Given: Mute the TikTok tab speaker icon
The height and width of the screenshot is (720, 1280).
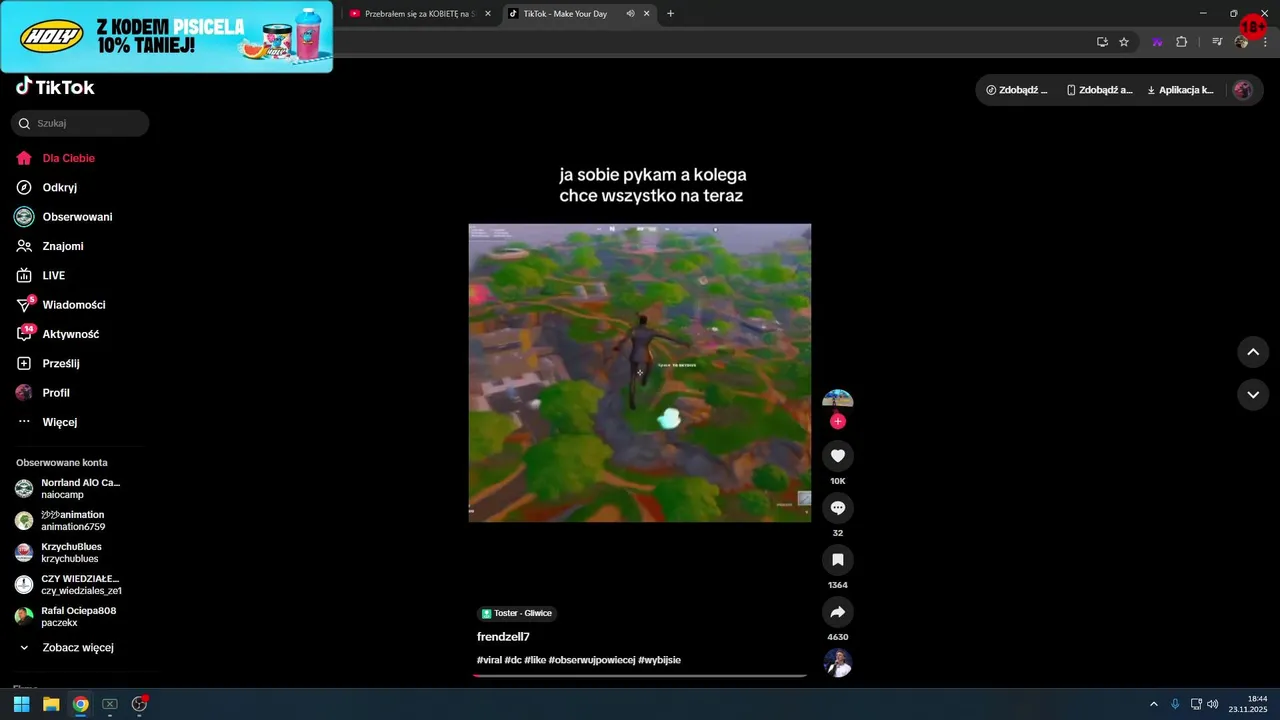Looking at the screenshot, I should click(631, 14).
